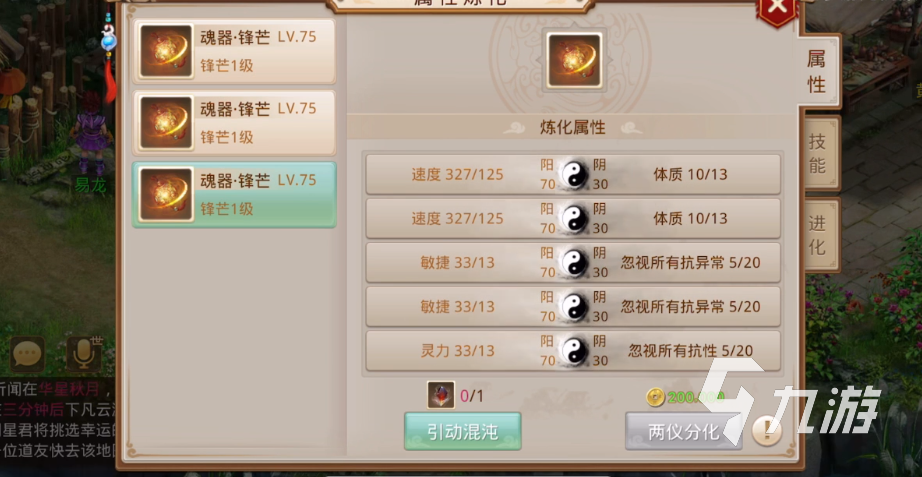Switch to the 属性 tab
The width and height of the screenshot is (922, 477).
(819, 72)
